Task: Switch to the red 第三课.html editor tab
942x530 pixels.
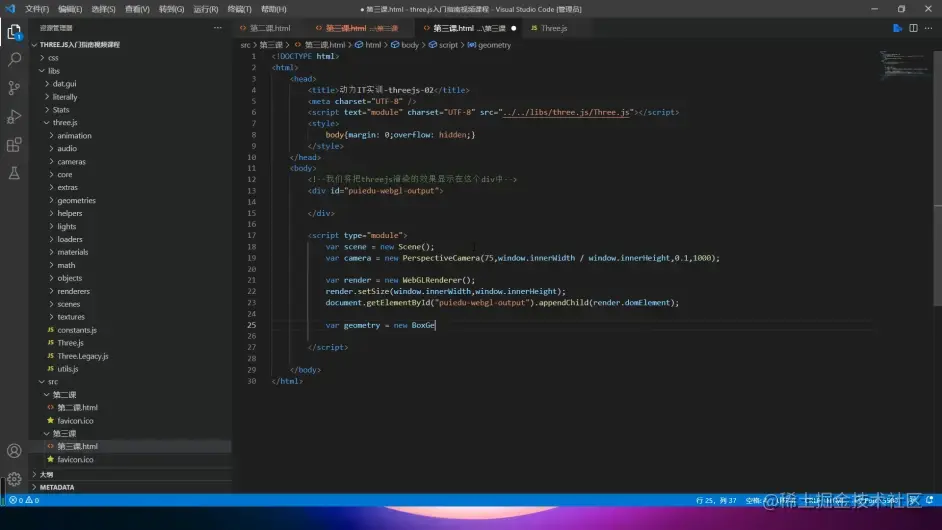Action: coord(361,28)
